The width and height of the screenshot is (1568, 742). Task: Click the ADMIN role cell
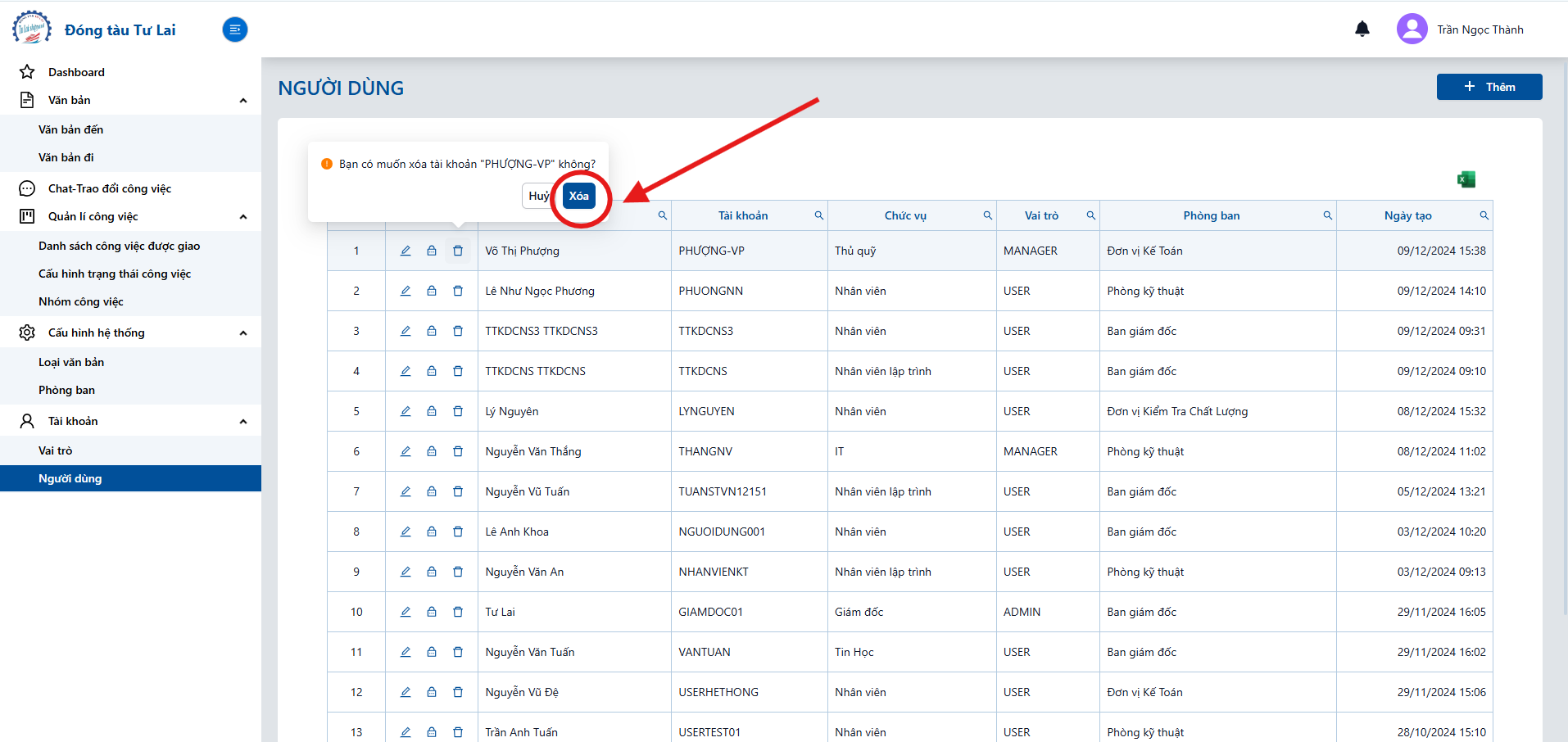click(1048, 612)
